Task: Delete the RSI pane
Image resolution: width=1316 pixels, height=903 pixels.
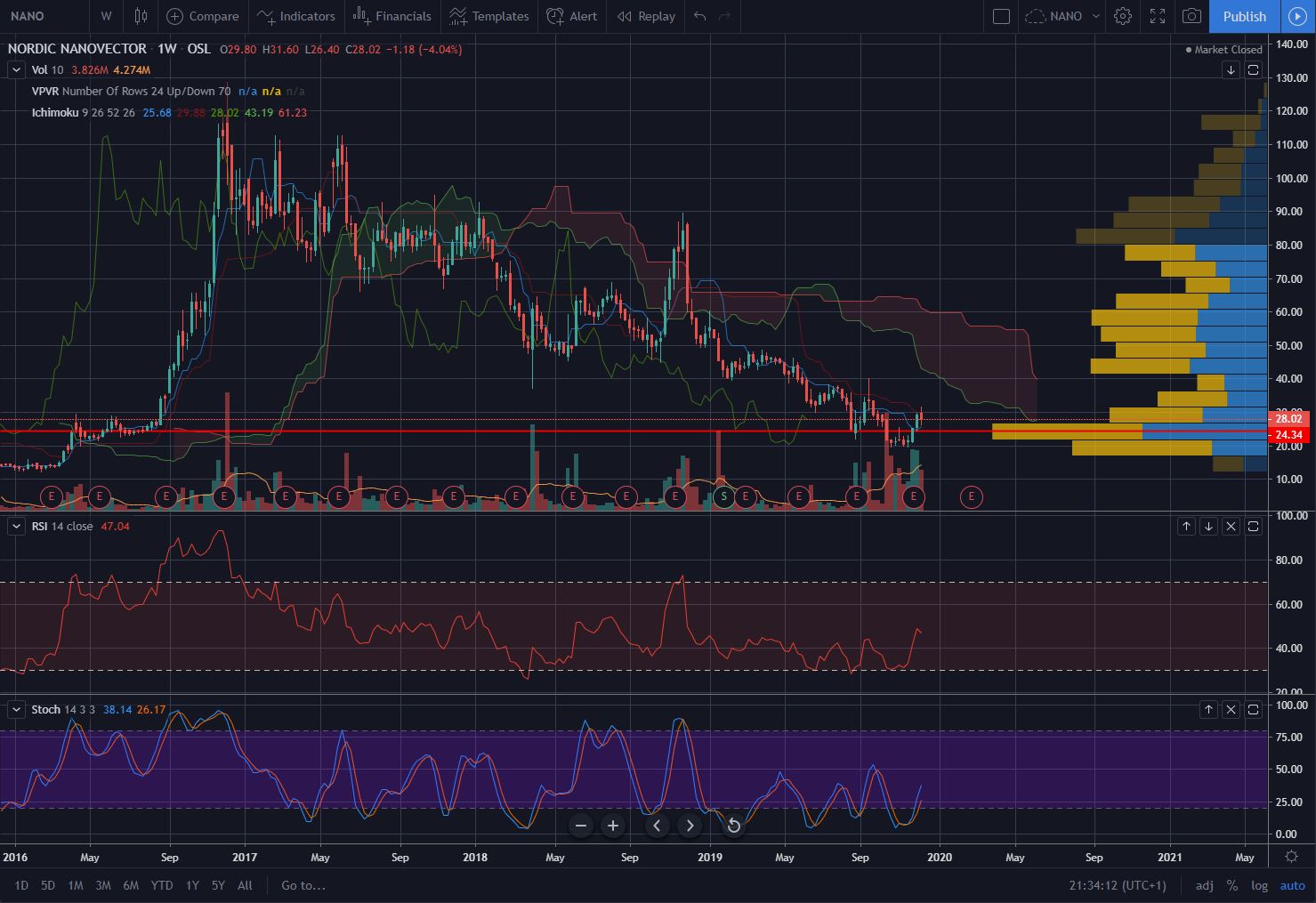Action: coord(1231,527)
